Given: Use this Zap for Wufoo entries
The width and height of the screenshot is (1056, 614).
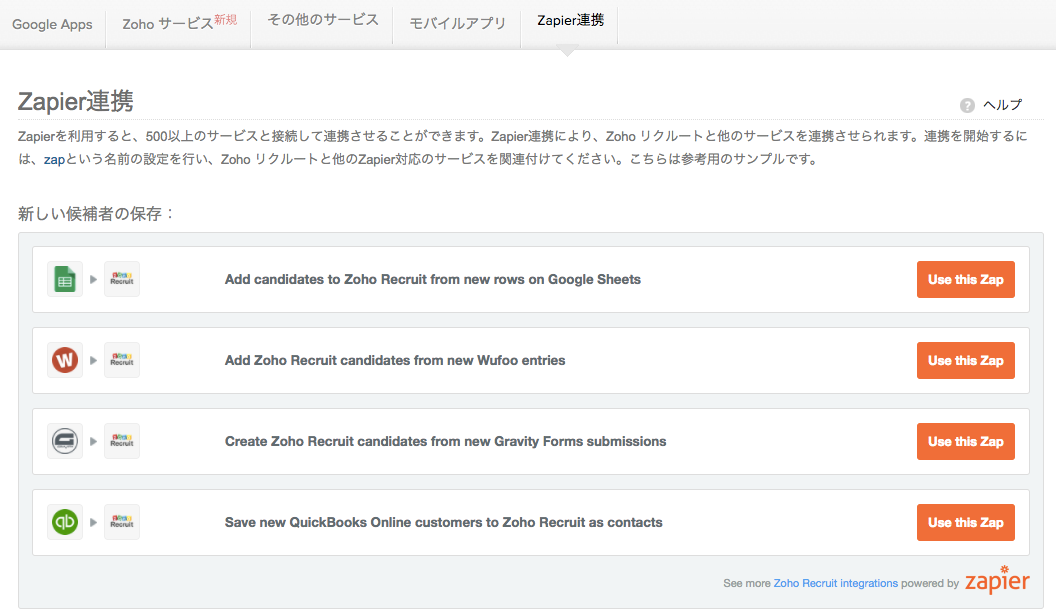Looking at the screenshot, I should [x=966, y=360].
